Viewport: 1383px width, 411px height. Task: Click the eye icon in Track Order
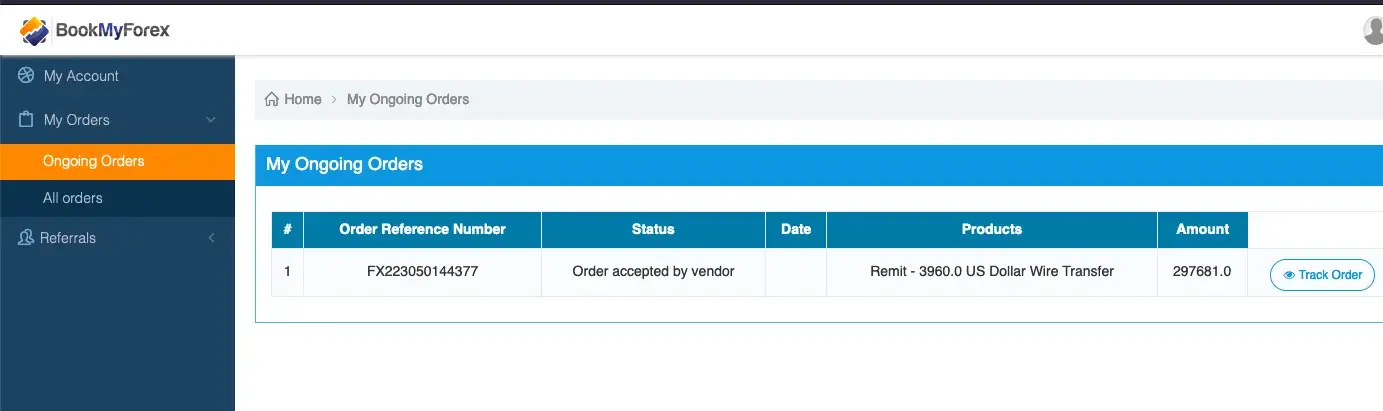[x=1289, y=275]
